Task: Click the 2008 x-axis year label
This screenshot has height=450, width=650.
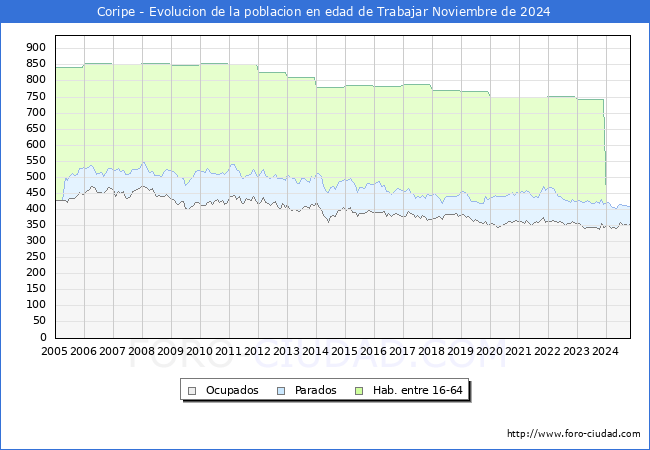Action: [x=141, y=351]
